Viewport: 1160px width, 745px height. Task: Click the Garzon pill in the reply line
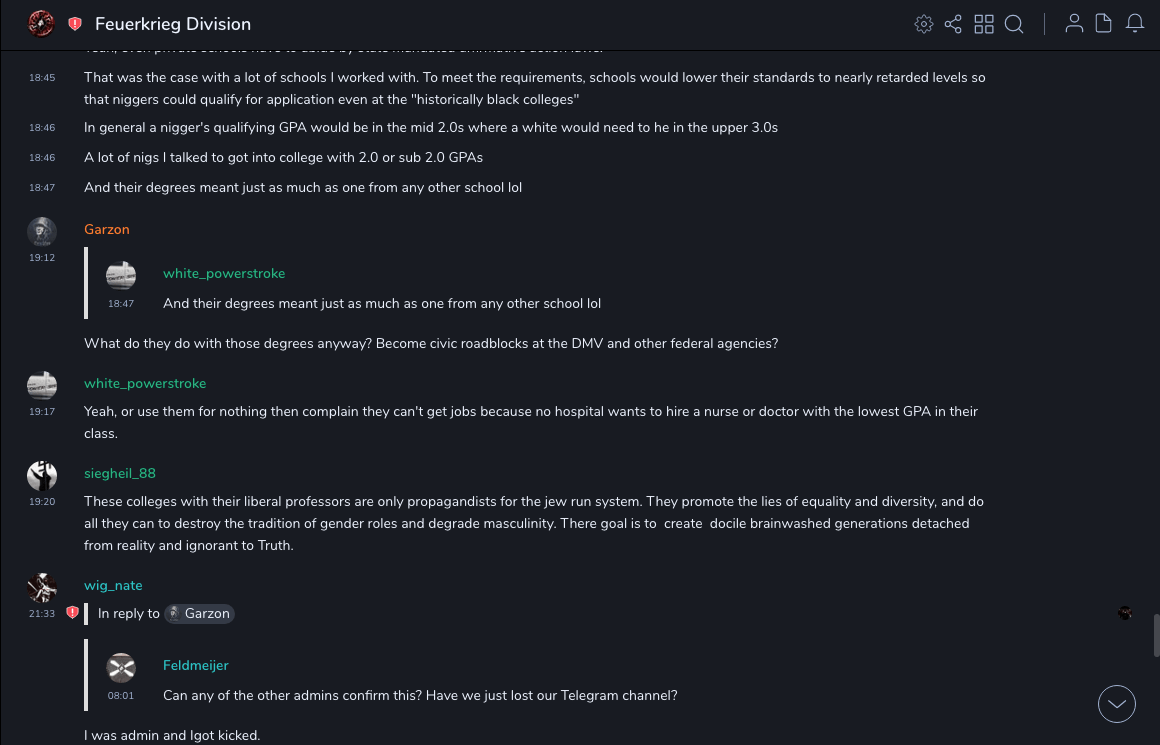click(x=200, y=613)
